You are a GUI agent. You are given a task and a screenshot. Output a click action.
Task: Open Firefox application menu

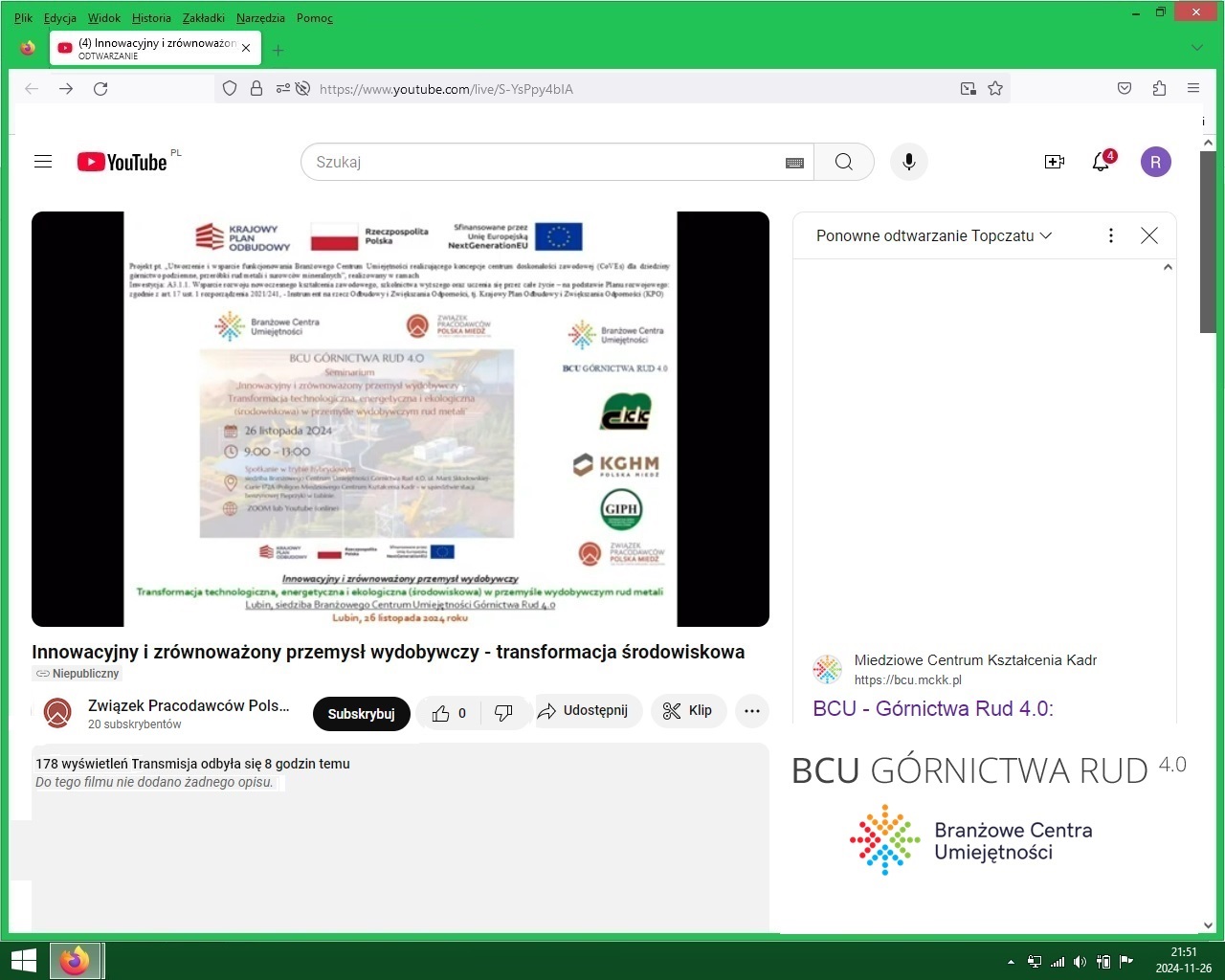coord(1193,88)
